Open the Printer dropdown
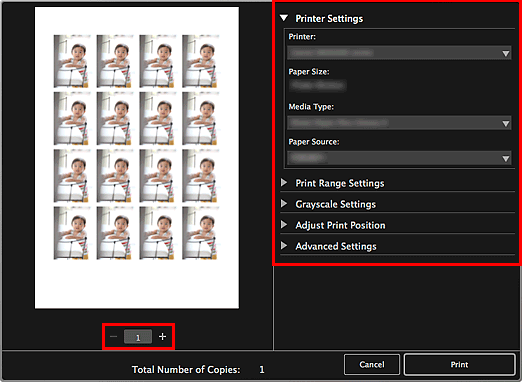The width and height of the screenshot is (522, 382). click(x=399, y=53)
